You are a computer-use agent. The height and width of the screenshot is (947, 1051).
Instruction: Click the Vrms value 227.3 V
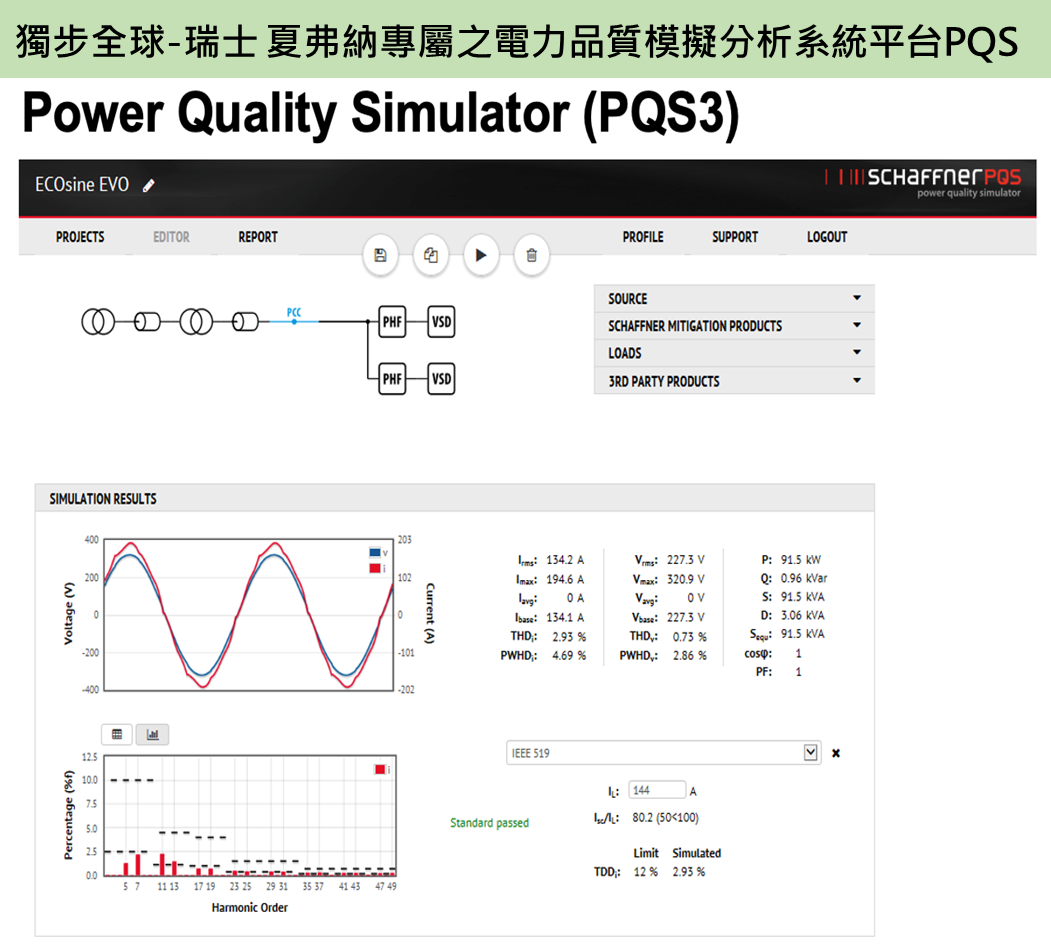coord(686,560)
